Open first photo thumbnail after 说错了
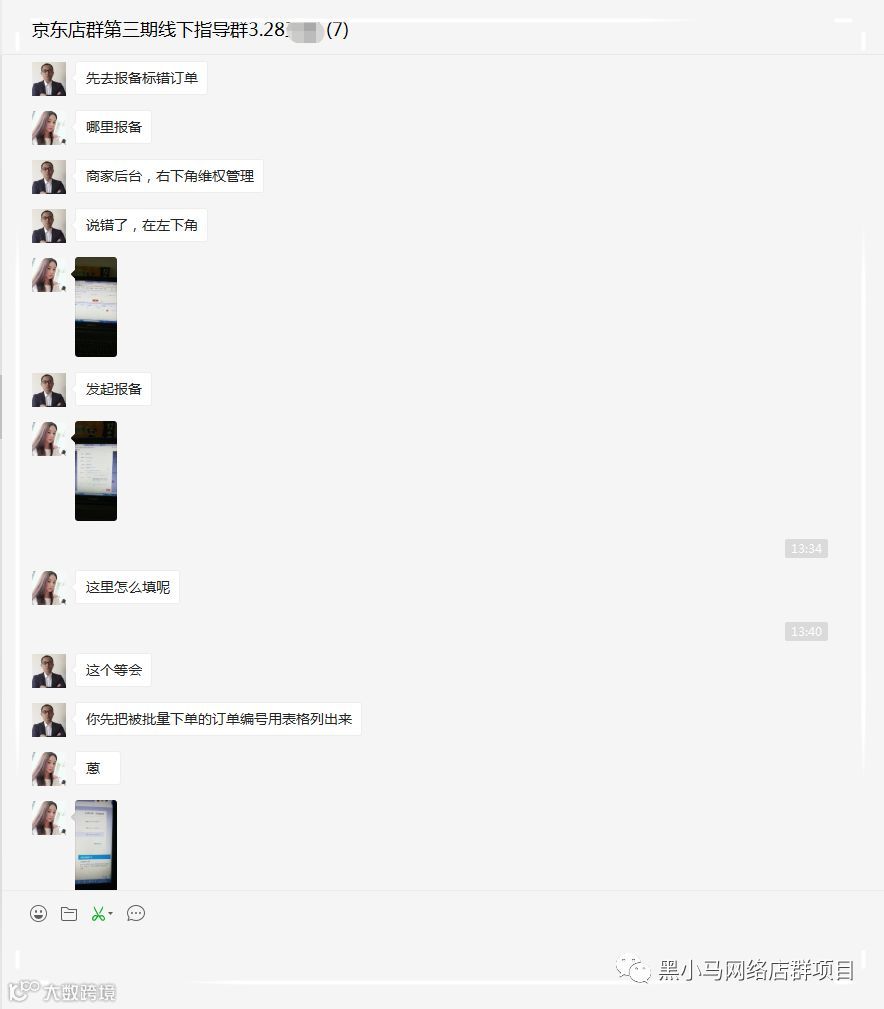The width and height of the screenshot is (884, 1009). tap(96, 307)
